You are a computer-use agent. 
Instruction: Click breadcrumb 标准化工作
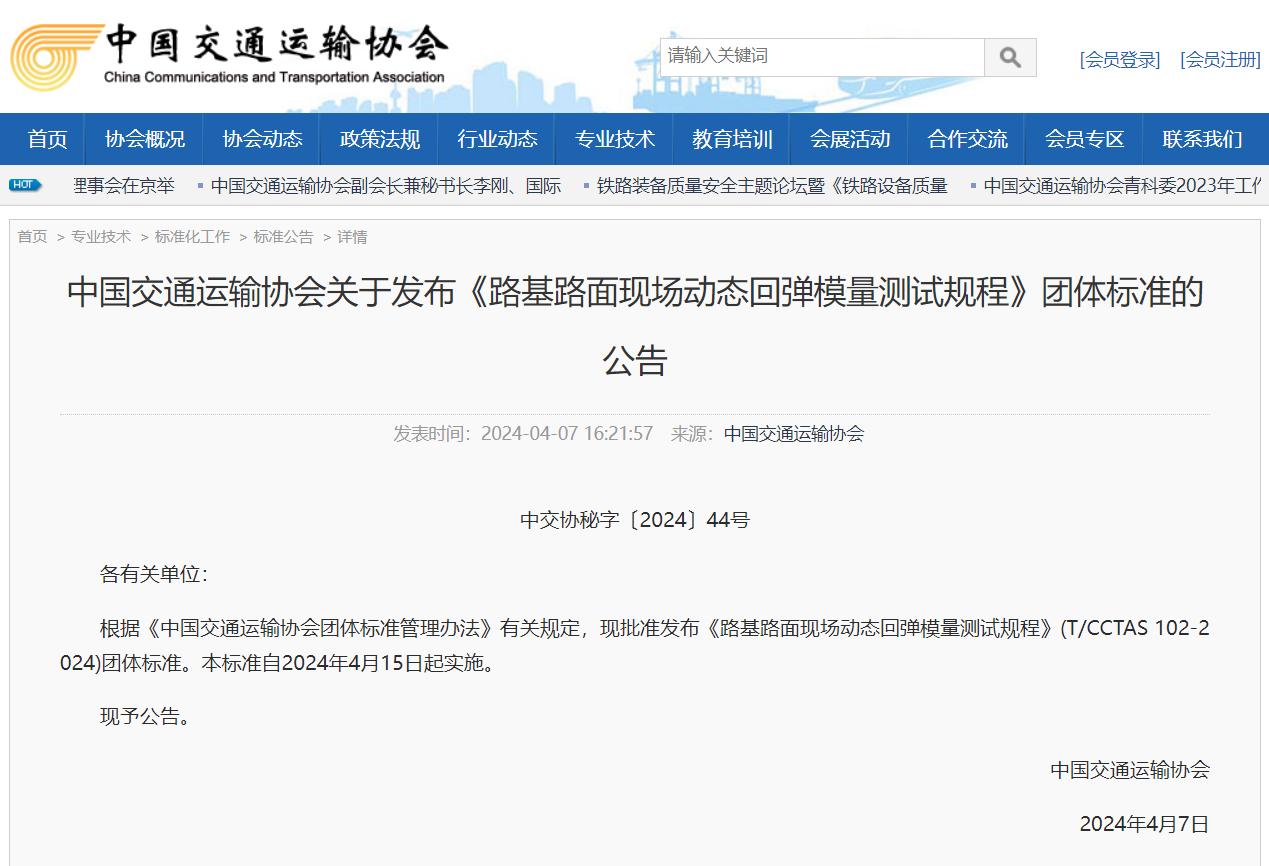[x=192, y=237]
